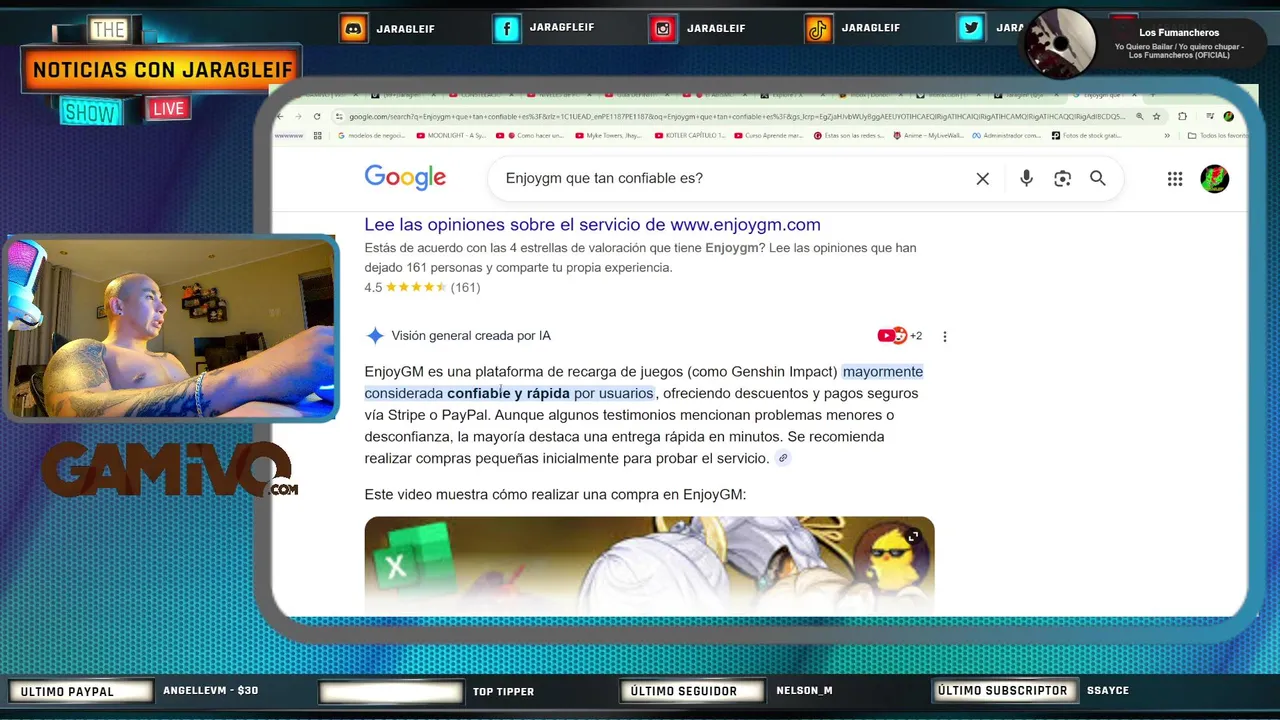Open the 'Todos los favoritos' bookmarks folder
This screenshot has height=720, width=1280.
(x=1218, y=136)
